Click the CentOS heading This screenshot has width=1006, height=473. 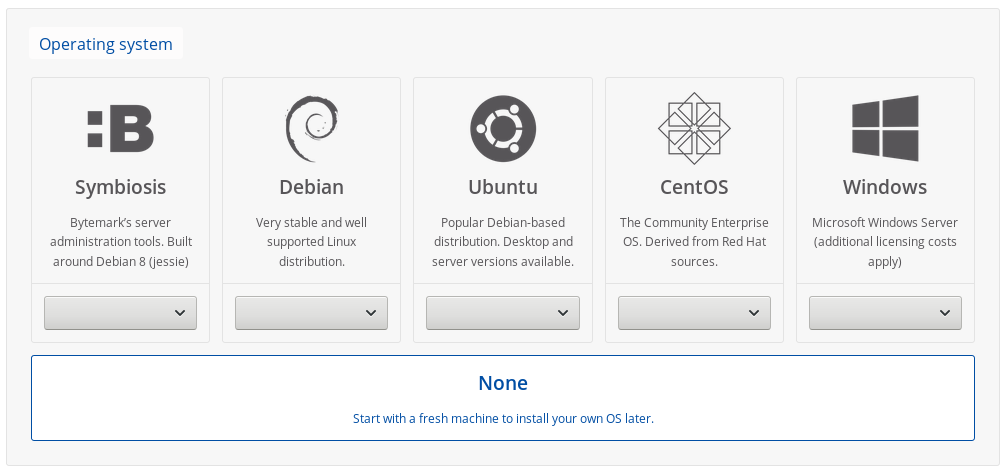(x=694, y=187)
